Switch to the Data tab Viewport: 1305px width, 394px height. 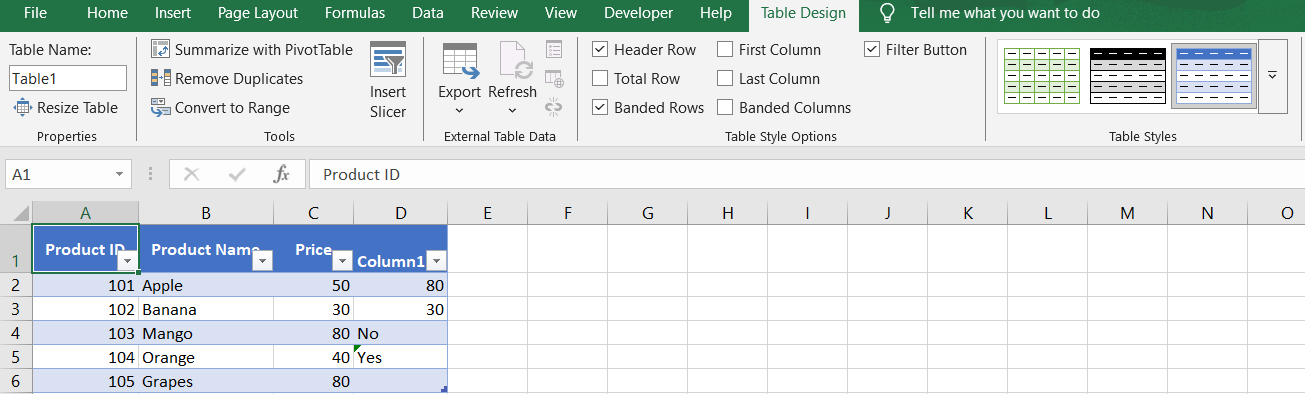428,13
